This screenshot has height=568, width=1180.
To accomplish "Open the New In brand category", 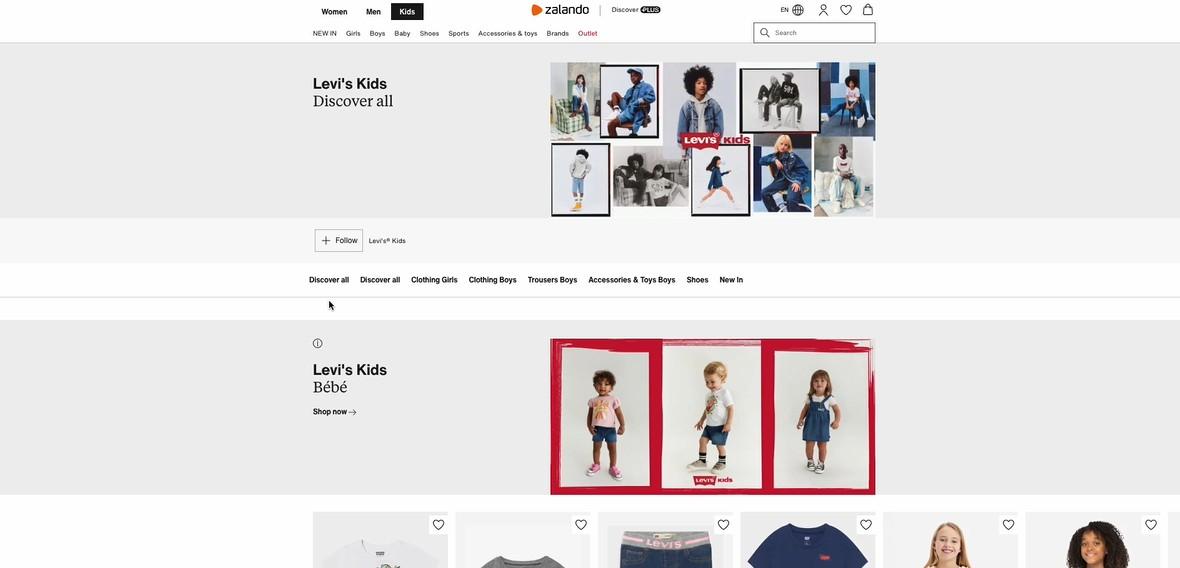I will coord(731,280).
